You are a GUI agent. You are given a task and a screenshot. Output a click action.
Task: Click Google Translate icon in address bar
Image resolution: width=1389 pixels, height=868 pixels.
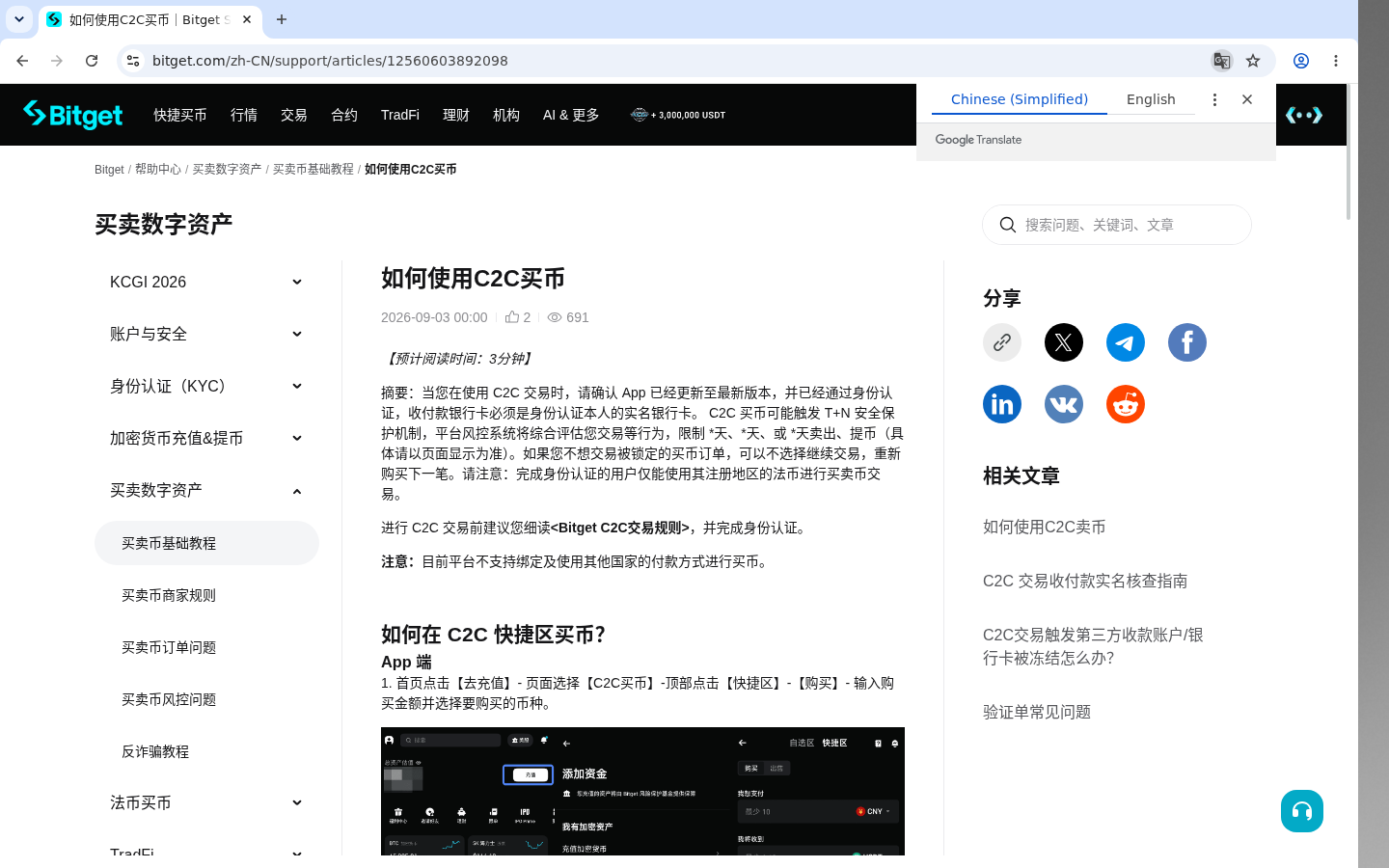click(1222, 61)
